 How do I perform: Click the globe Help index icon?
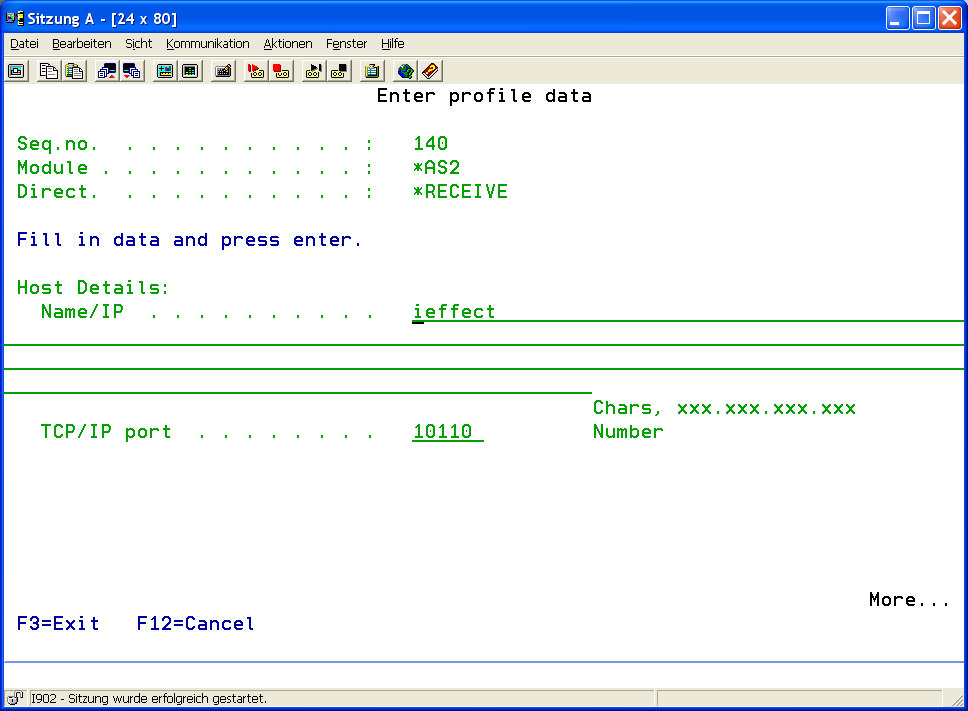tap(405, 71)
